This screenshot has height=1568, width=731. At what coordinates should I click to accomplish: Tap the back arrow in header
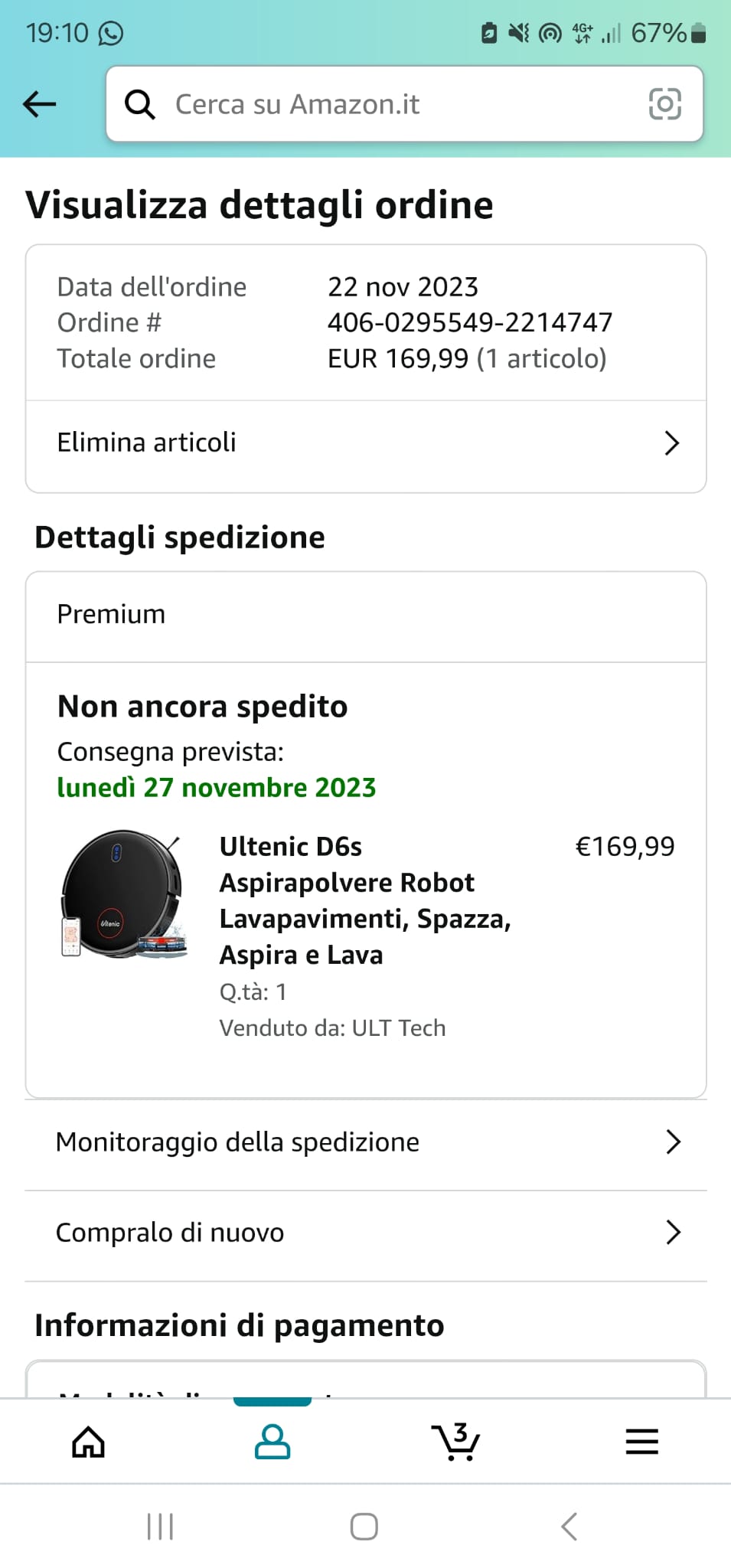[40, 104]
